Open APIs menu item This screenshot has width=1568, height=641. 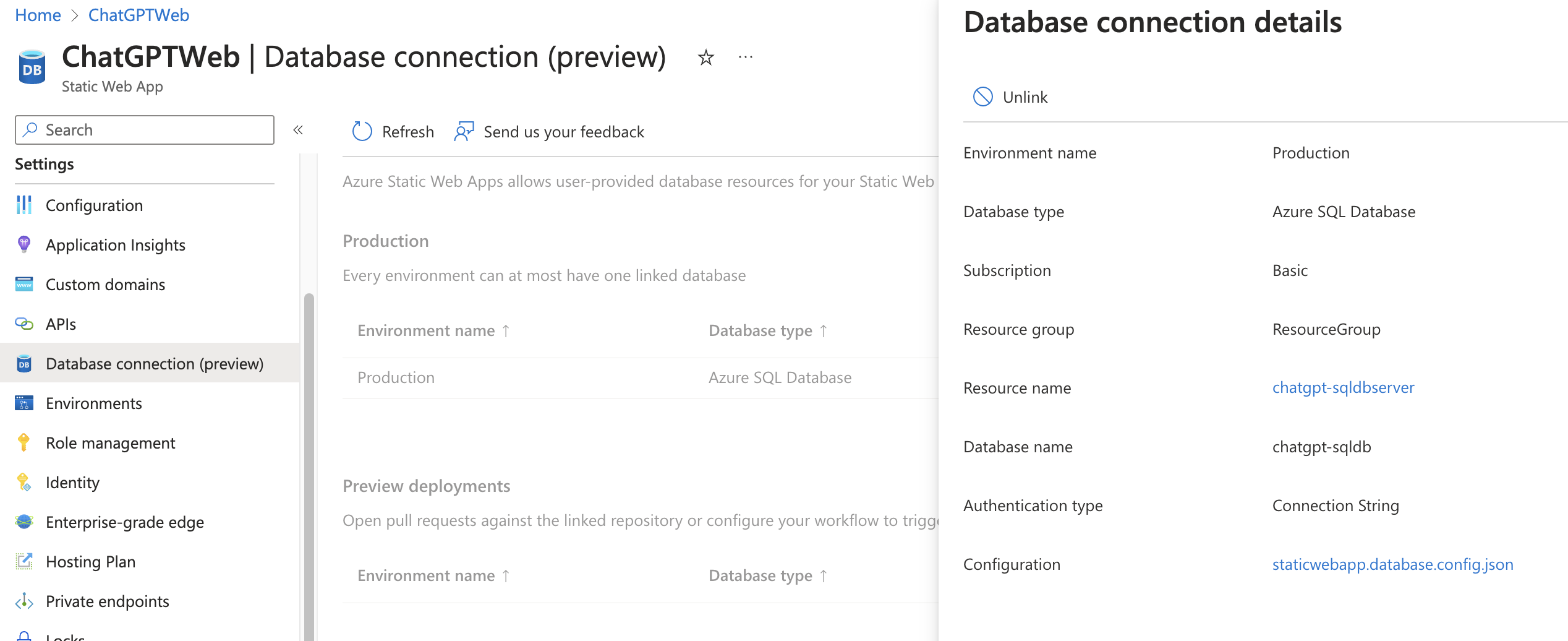coord(150,324)
